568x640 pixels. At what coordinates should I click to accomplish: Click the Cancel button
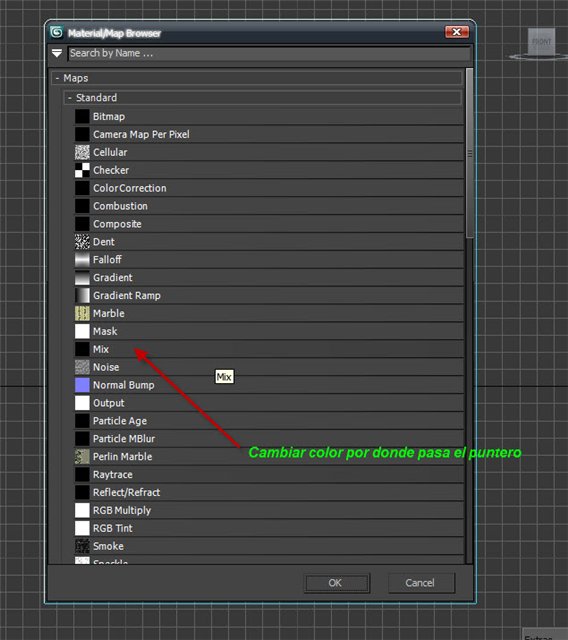point(420,583)
